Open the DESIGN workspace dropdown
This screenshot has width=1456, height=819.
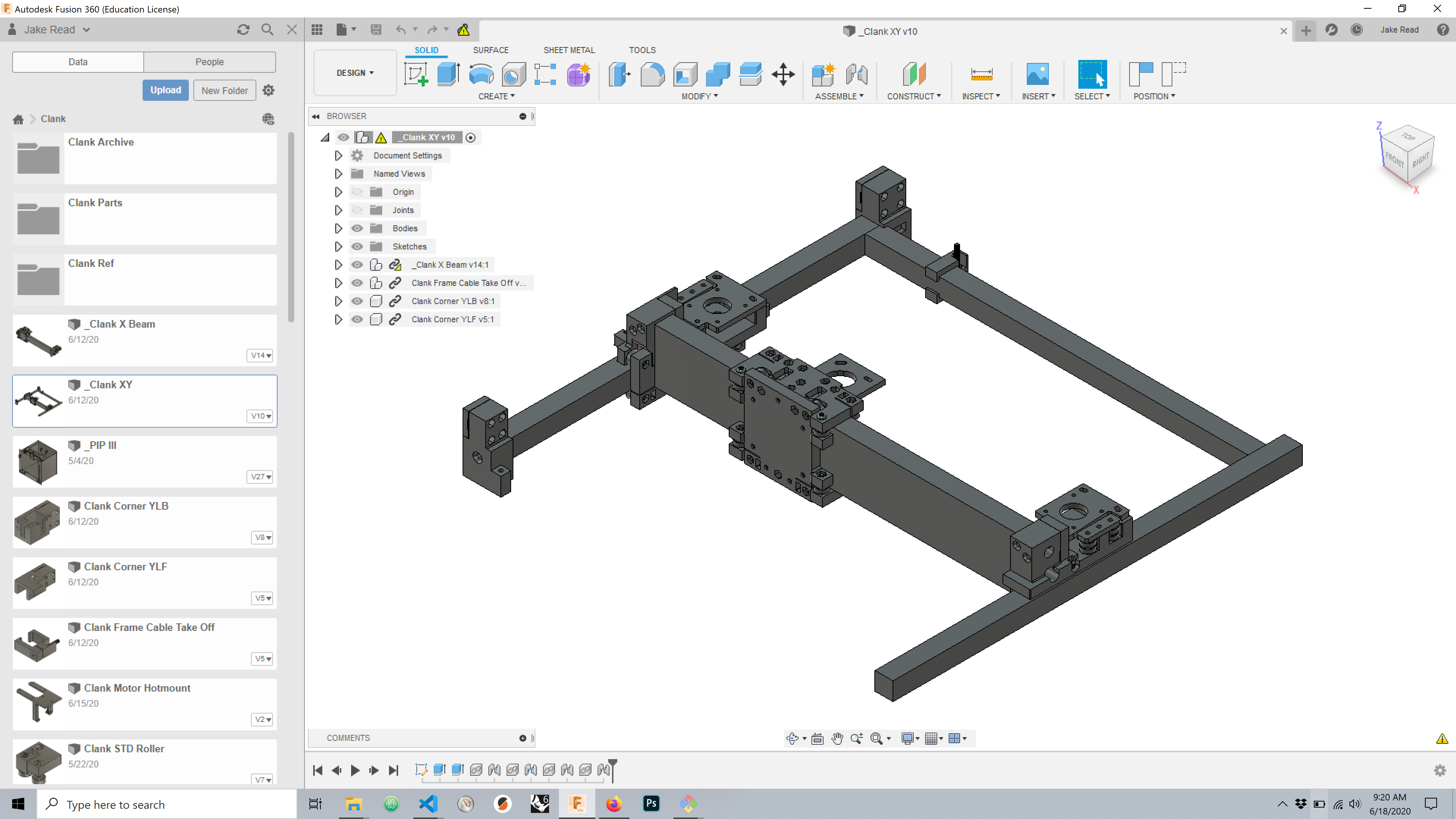click(x=355, y=73)
